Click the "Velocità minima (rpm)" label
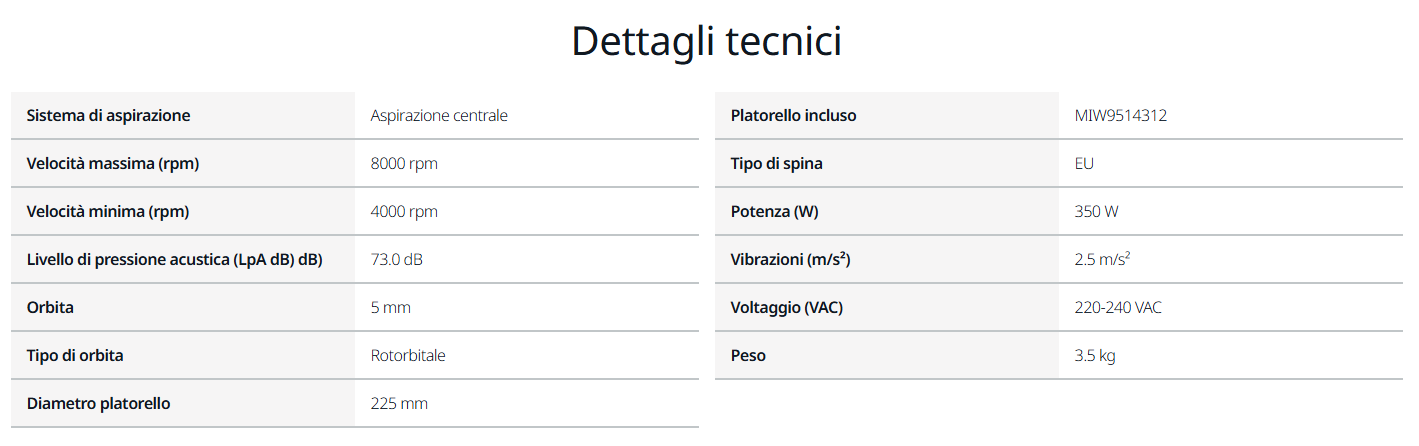 coord(108,212)
